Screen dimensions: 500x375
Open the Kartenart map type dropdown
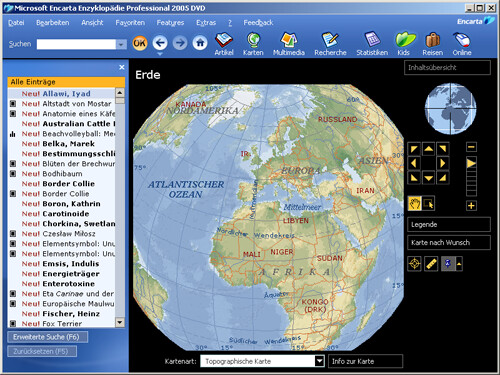(x=319, y=361)
